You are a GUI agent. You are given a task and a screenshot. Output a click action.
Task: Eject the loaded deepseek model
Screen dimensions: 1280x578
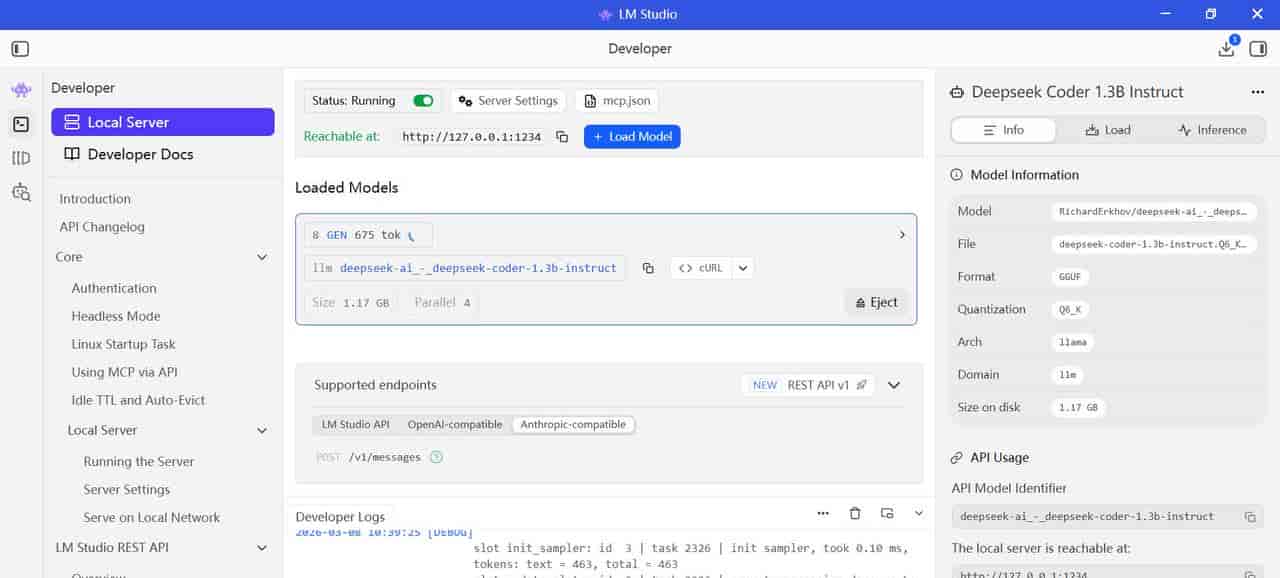point(876,302)
